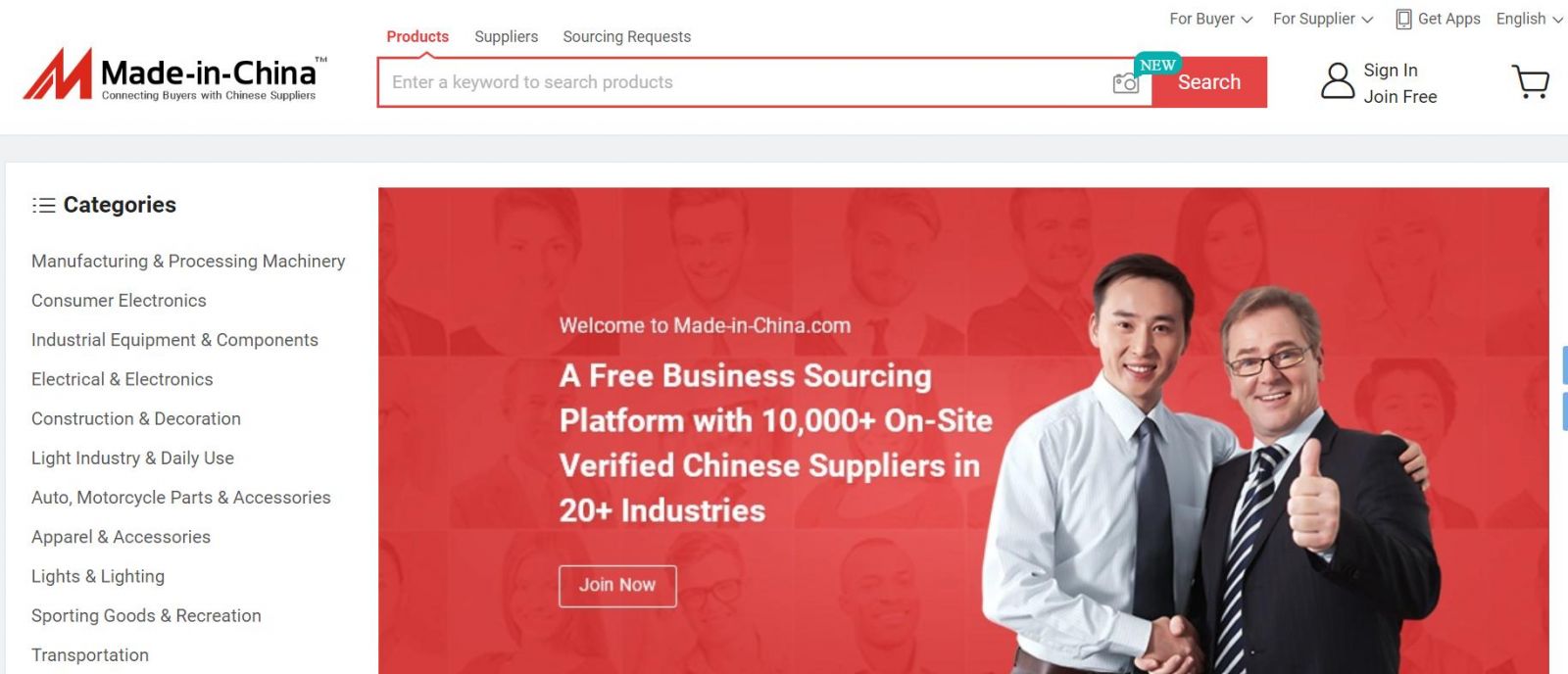
Task: Open Auto, Motorcycle Parts & Accessories category
Action: [181, 498]
